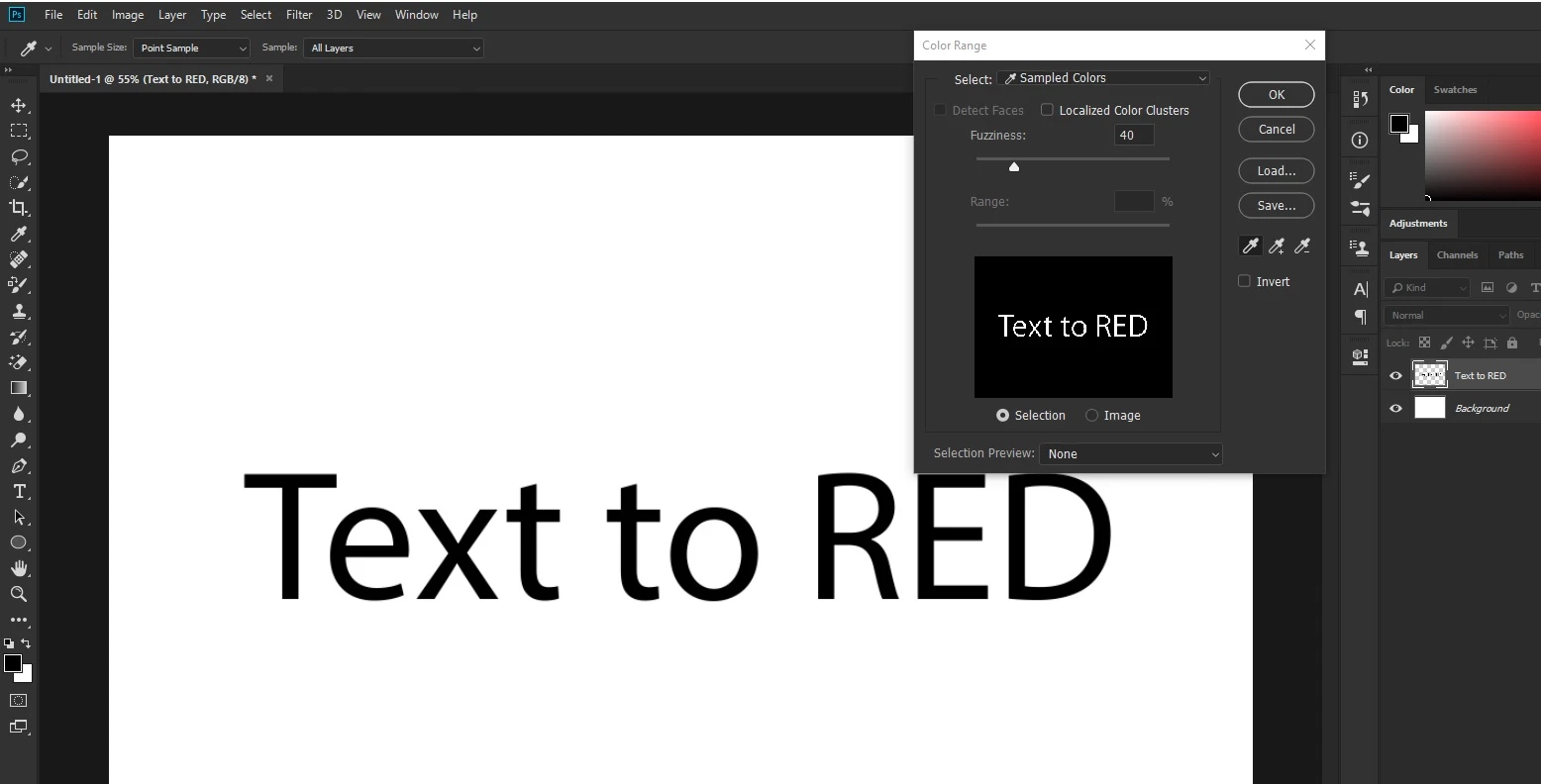Select the Crop tool
This screenshot has height=784, width=1541.
click(19, 208)
